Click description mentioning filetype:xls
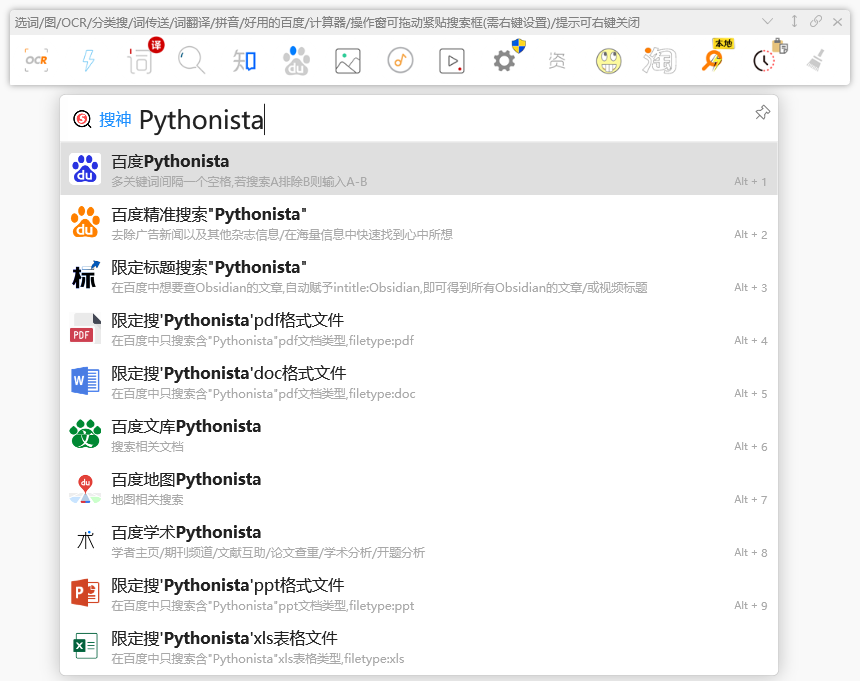The width and height of the screenshot is (860, 681). (258, 659)
